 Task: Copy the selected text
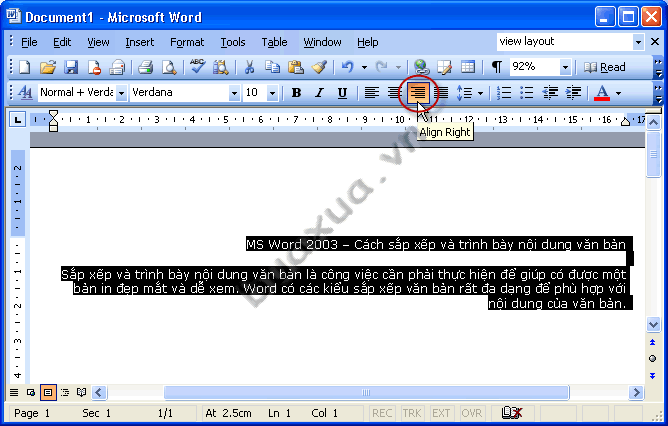pyautogui.click(x=272, y=67)
